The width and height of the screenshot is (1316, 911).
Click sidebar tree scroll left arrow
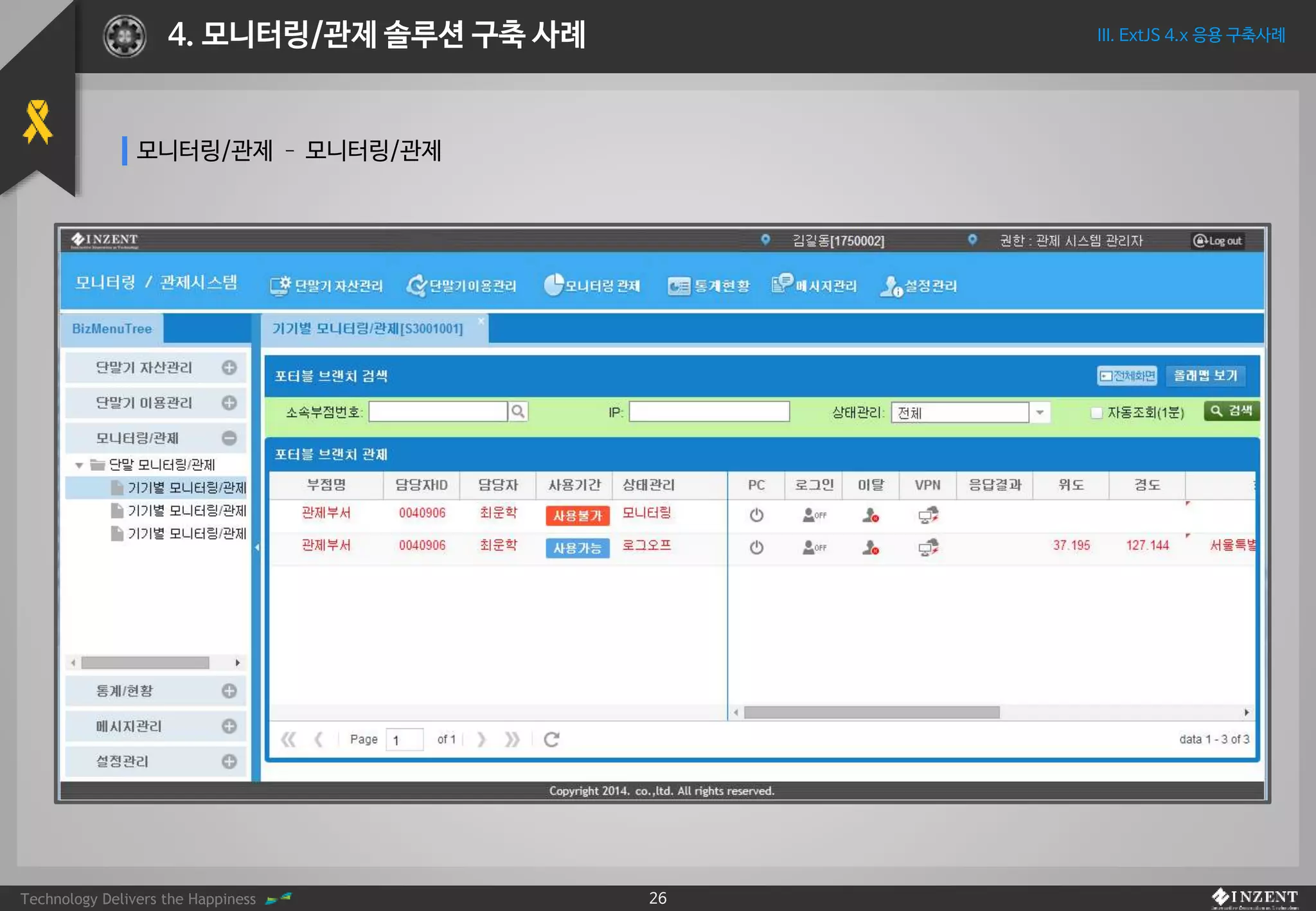tap(73, 662)
